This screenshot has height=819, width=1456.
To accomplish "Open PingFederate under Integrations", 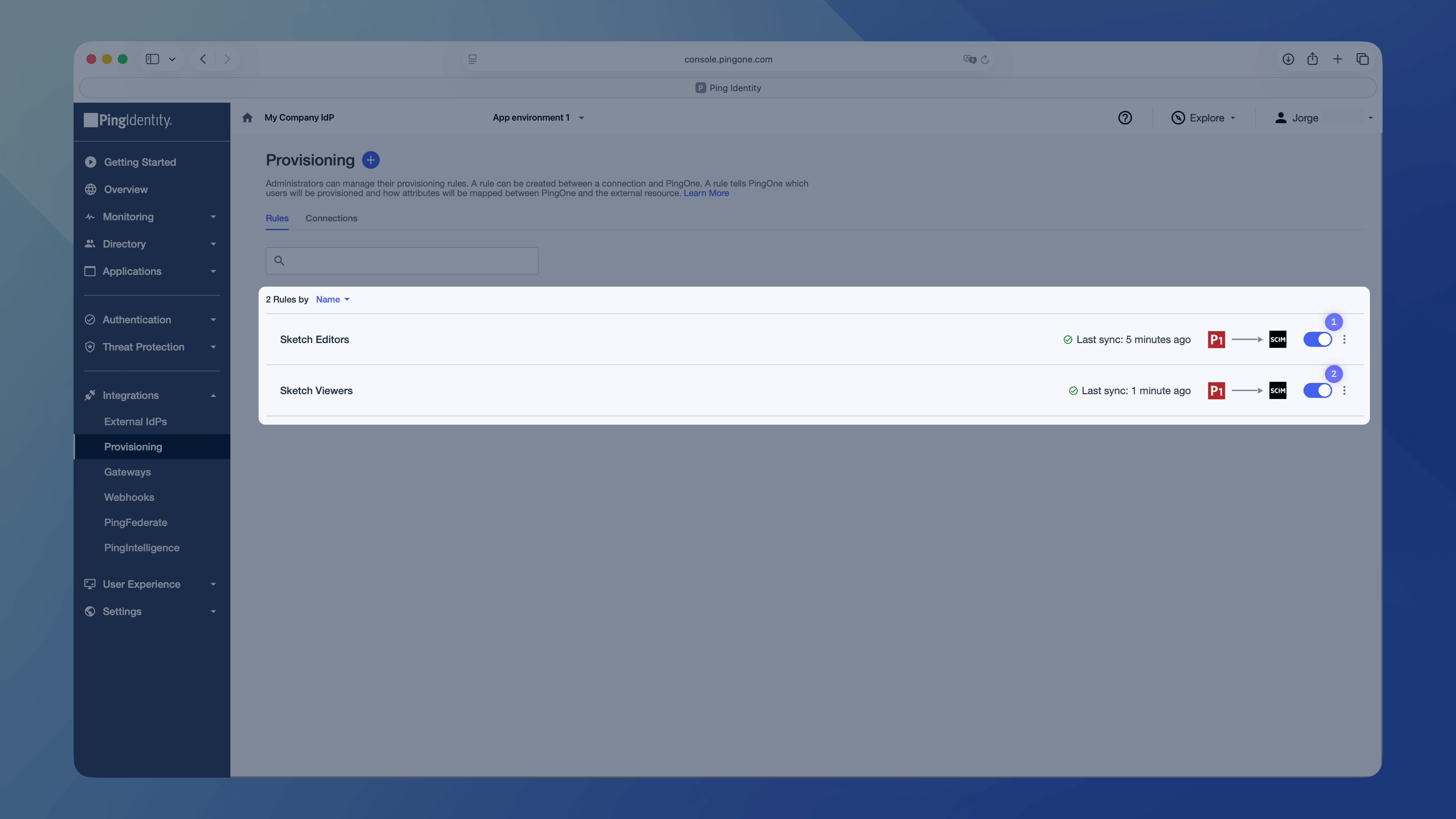I will point(136,522).
